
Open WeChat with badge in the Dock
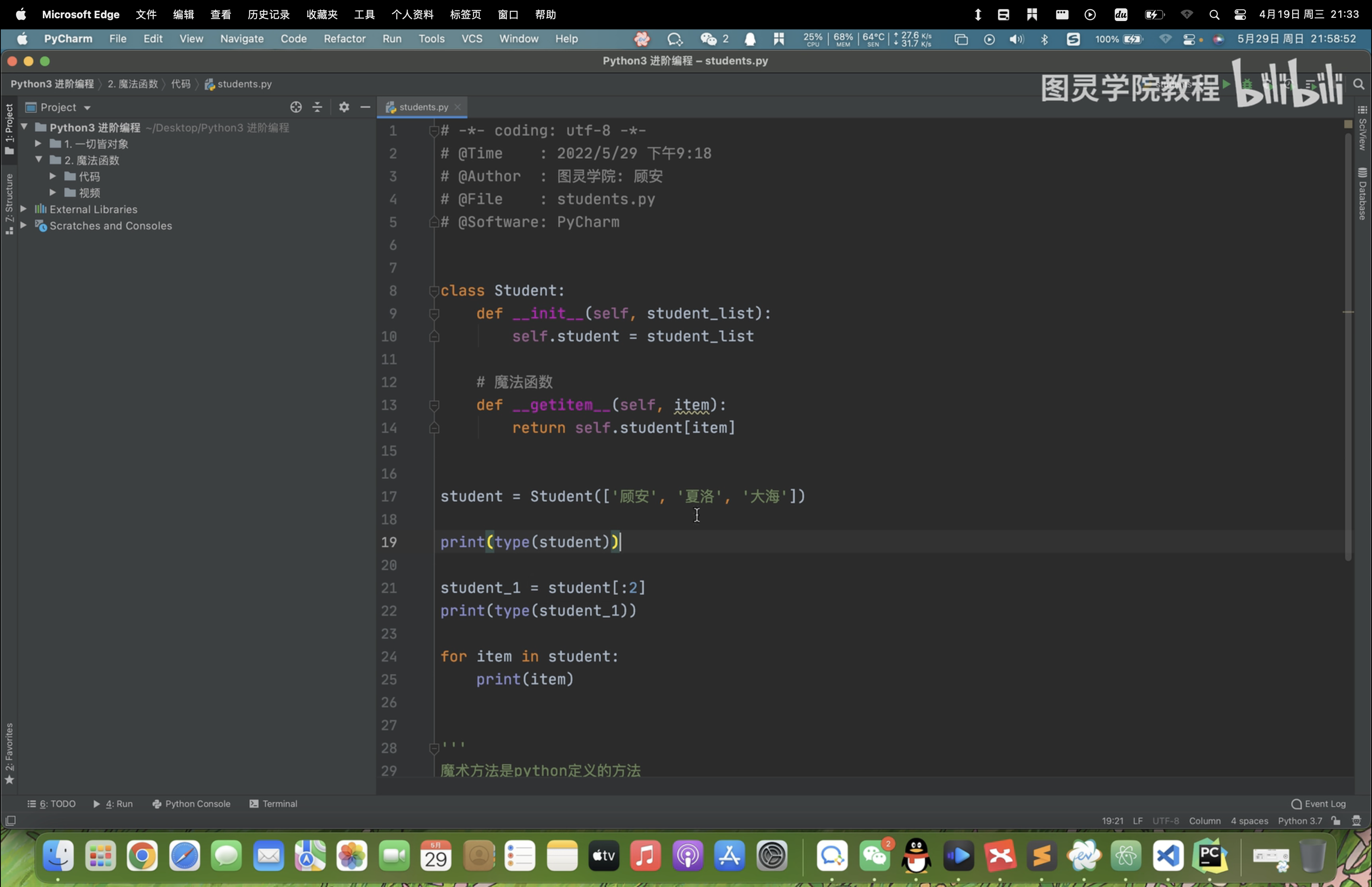tap(875, 856)
